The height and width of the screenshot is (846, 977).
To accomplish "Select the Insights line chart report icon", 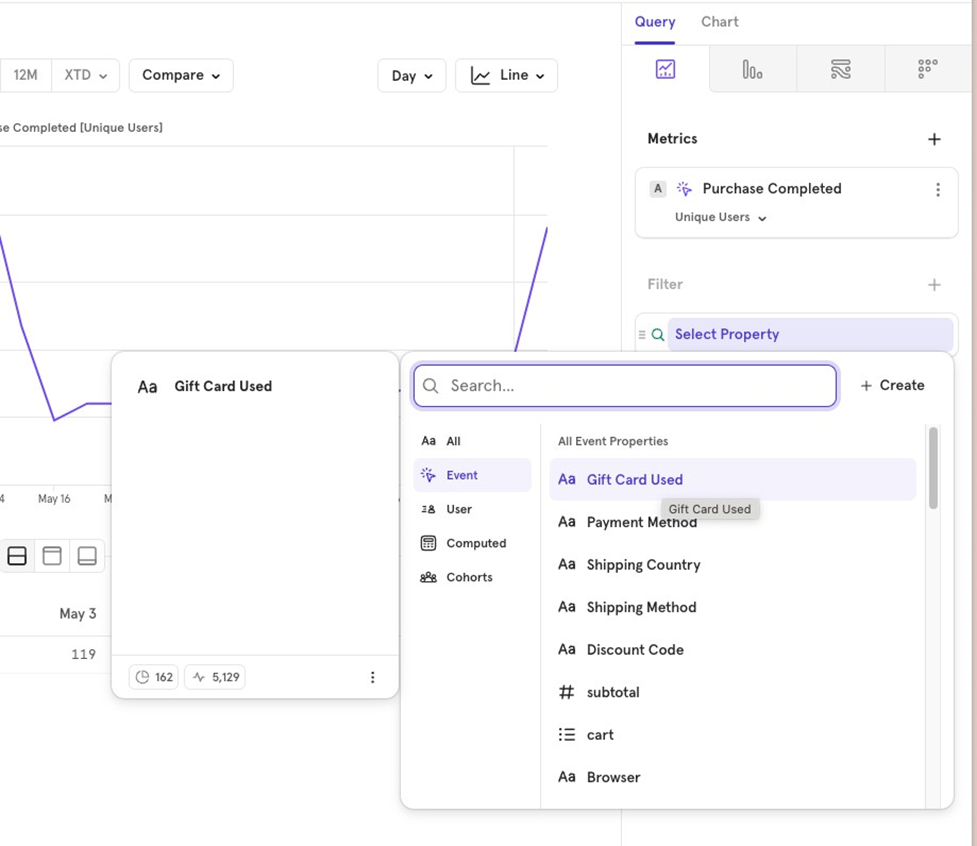I will click(665, 69).
